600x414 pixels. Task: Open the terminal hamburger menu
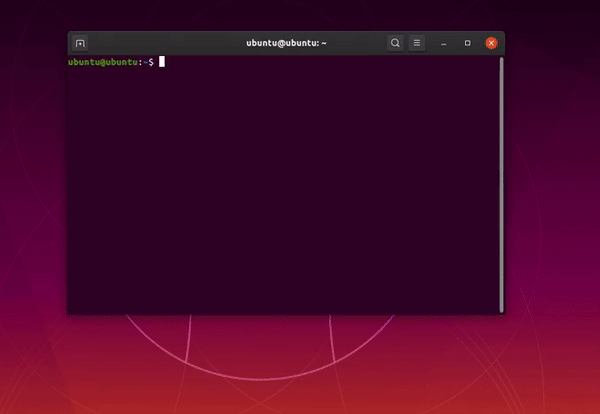pos(417,43)
